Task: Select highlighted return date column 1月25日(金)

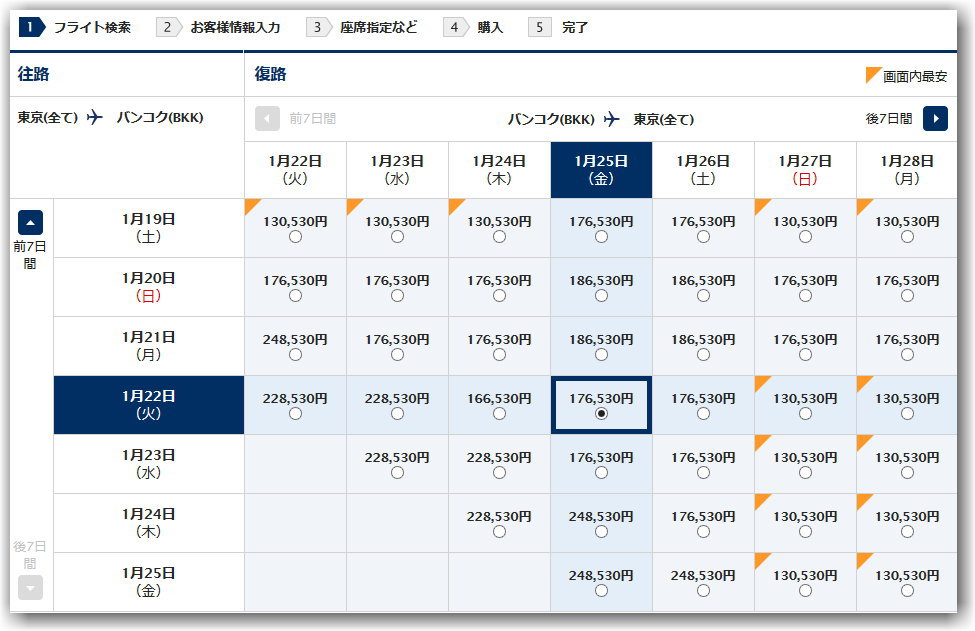Action: (601, 170)
